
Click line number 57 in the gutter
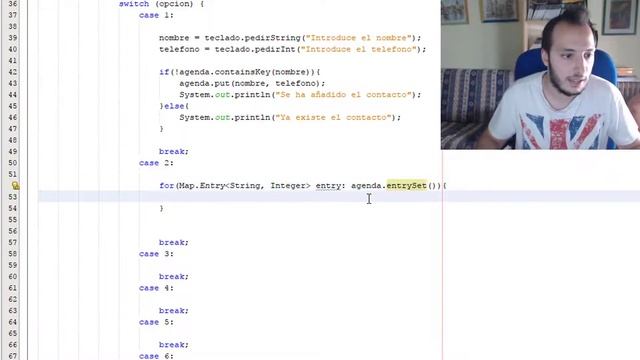click(13, 242)
